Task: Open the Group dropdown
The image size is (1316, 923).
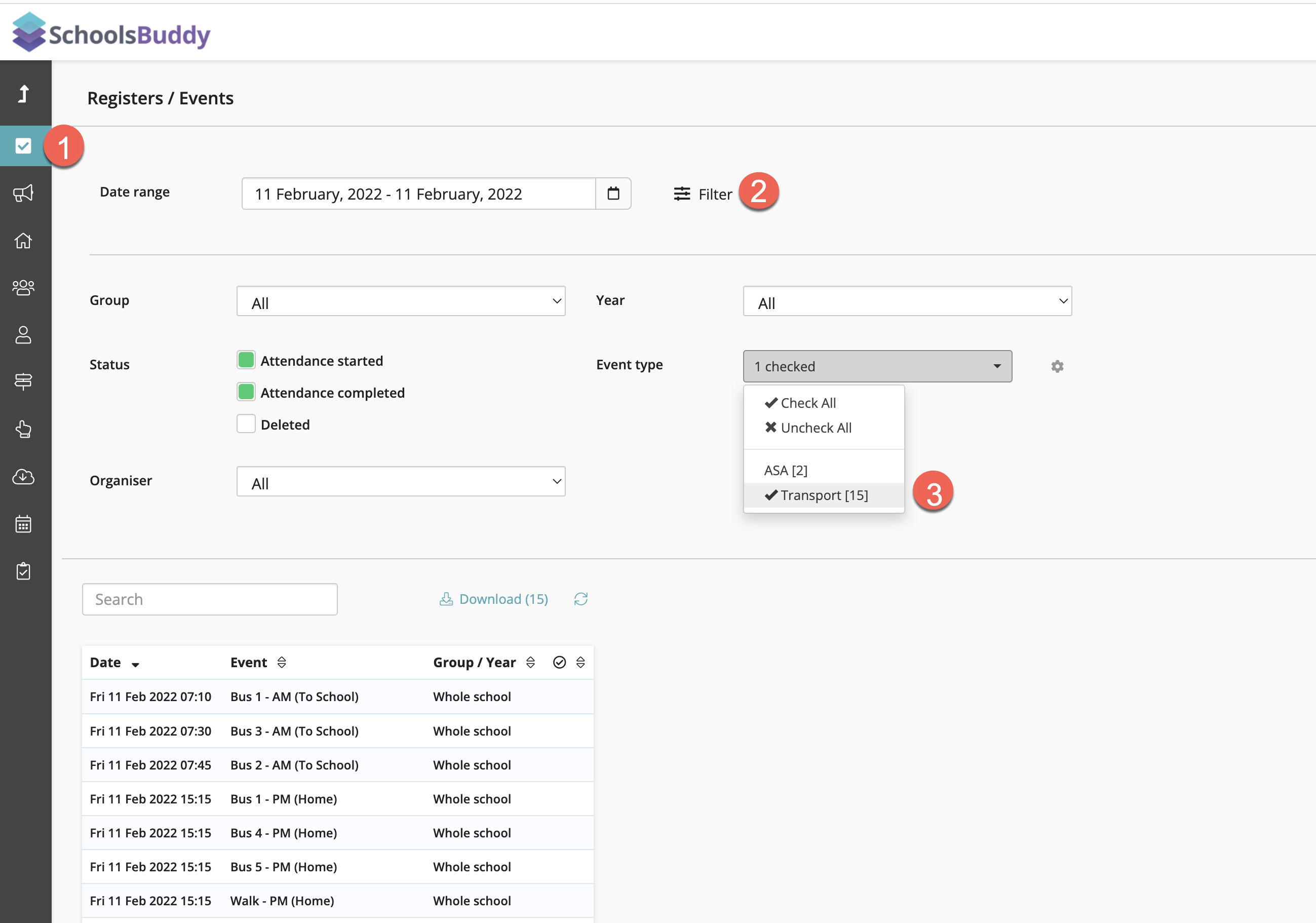Action: (401, 301)
